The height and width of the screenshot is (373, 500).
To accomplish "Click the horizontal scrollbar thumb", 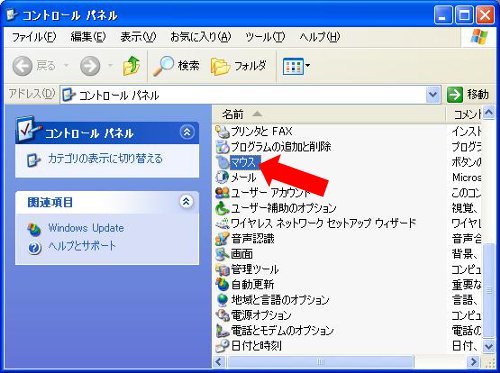I will coord(320,361).
